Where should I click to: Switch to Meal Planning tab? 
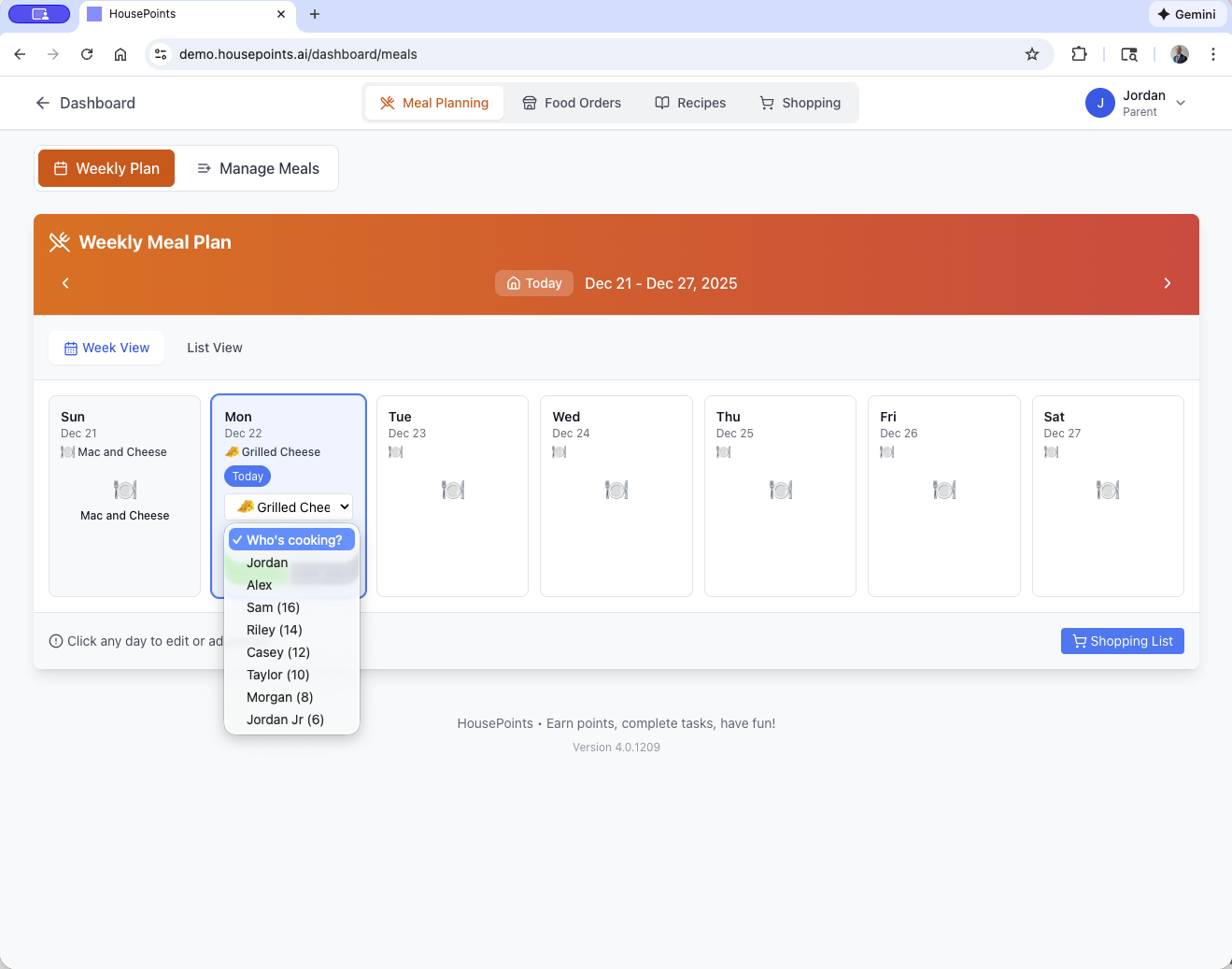coord(434,103)
